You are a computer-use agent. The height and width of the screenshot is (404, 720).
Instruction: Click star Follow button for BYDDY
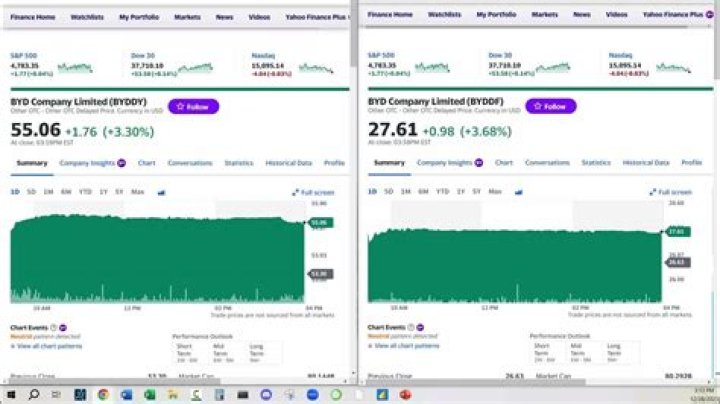[x=193, y=107]
